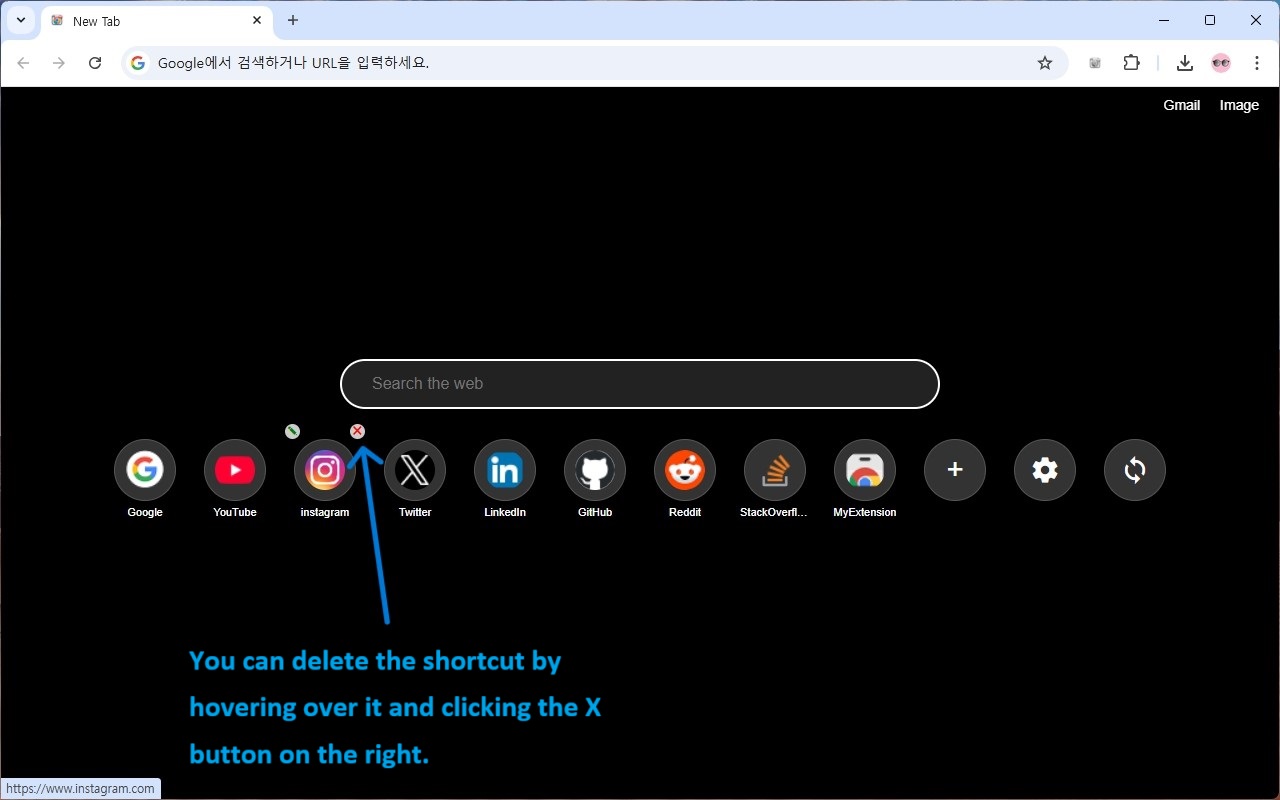Go back to previous page
Screen dimensions: 1280x800
[x=23, y=63]
